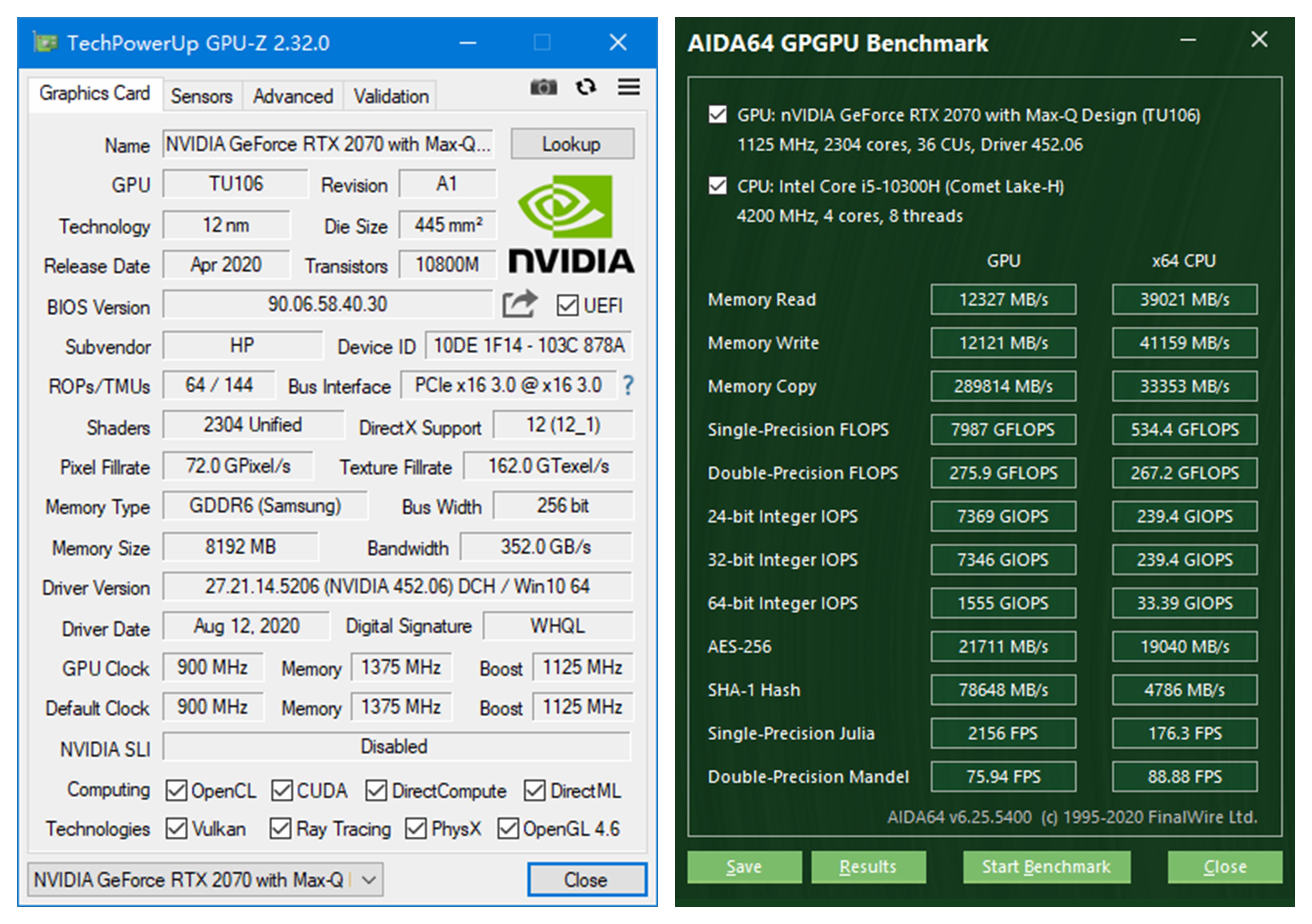Click the GPU-Z title bar app icon
The width and height of the screenshot is (1312, 924).
coord(46,43)
